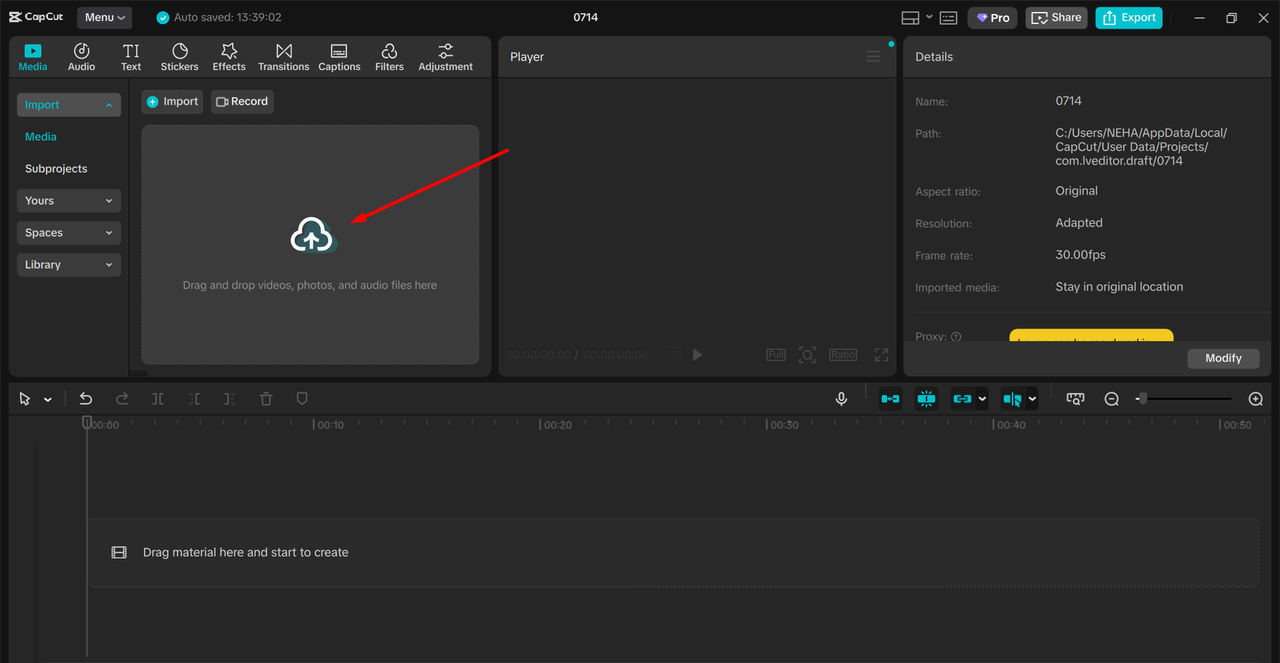The width and height of the screenshot is (1280, 663).
Task: Click the Player zoom-to-fit focus icon
Action: 808,355
